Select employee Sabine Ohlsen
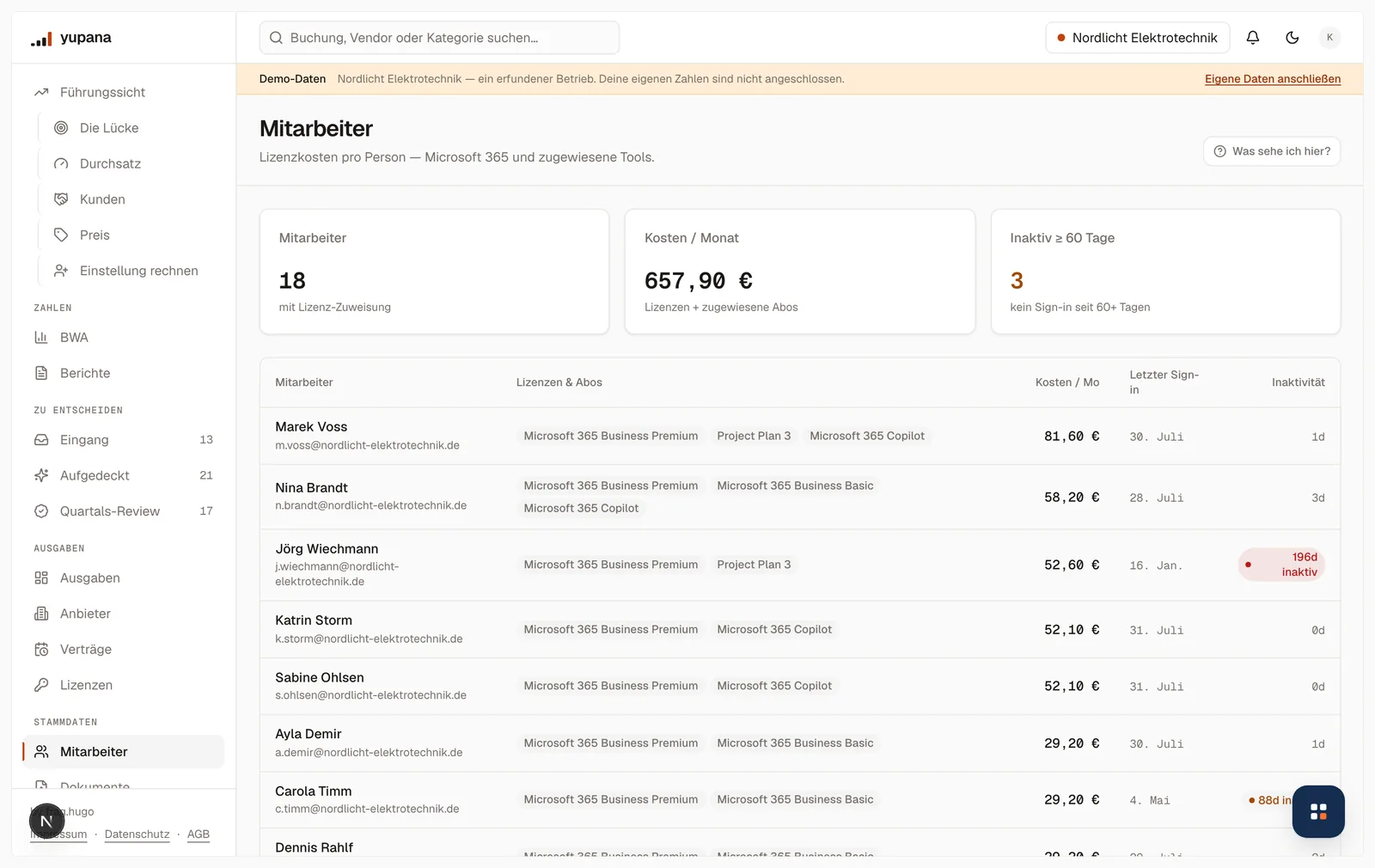This screenshot has height=868, width=1375. [x=320, y=678]
